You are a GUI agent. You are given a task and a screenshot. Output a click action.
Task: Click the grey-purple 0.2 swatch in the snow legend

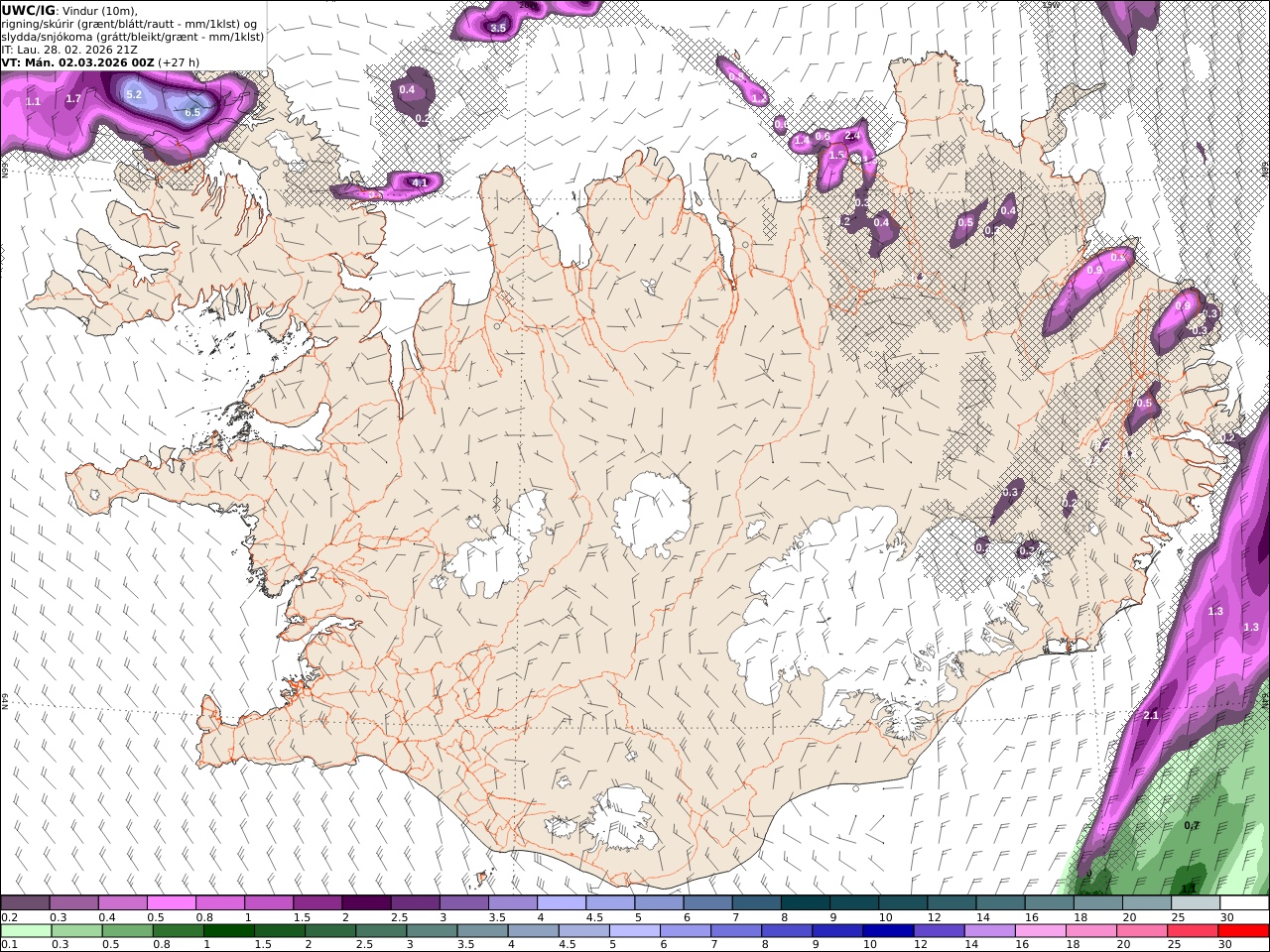[x=25, y=903]
